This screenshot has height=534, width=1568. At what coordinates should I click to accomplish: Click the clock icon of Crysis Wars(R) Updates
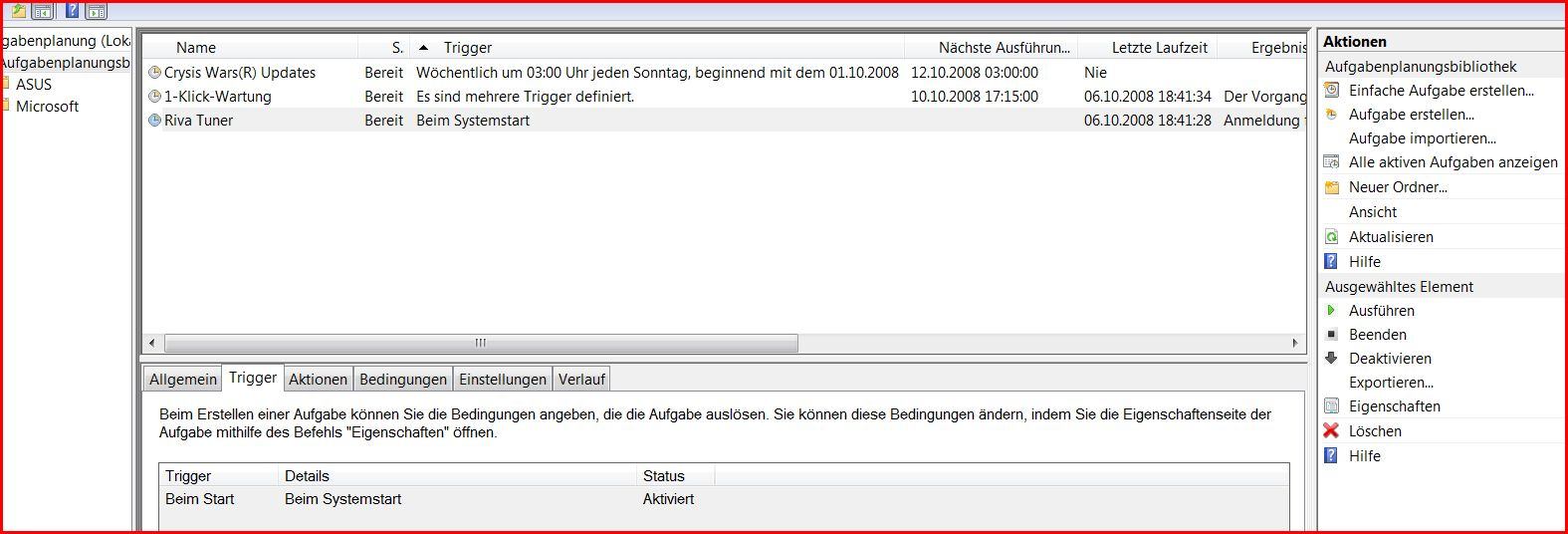154,72
